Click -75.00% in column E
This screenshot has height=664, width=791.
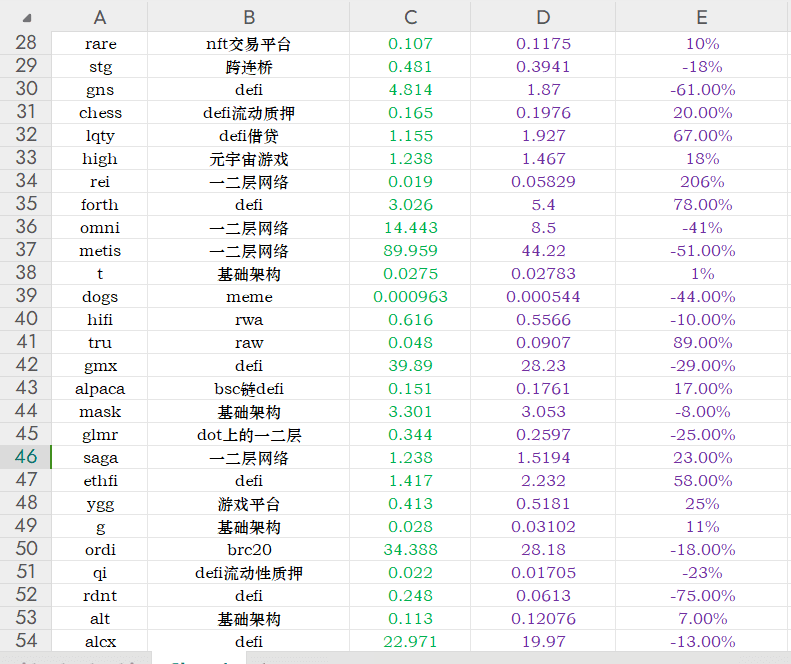click(703, 595)
